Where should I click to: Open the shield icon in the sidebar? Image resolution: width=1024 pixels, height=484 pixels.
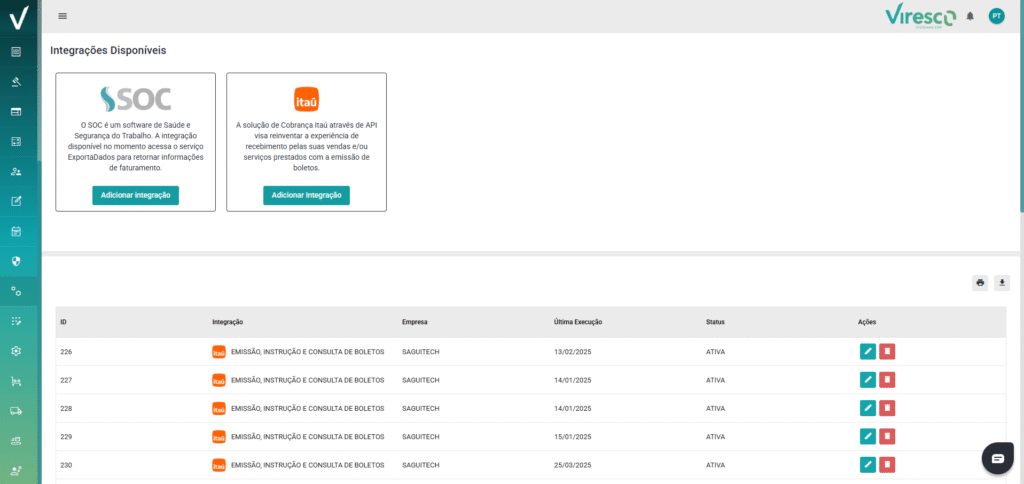(x=16, y=261)
